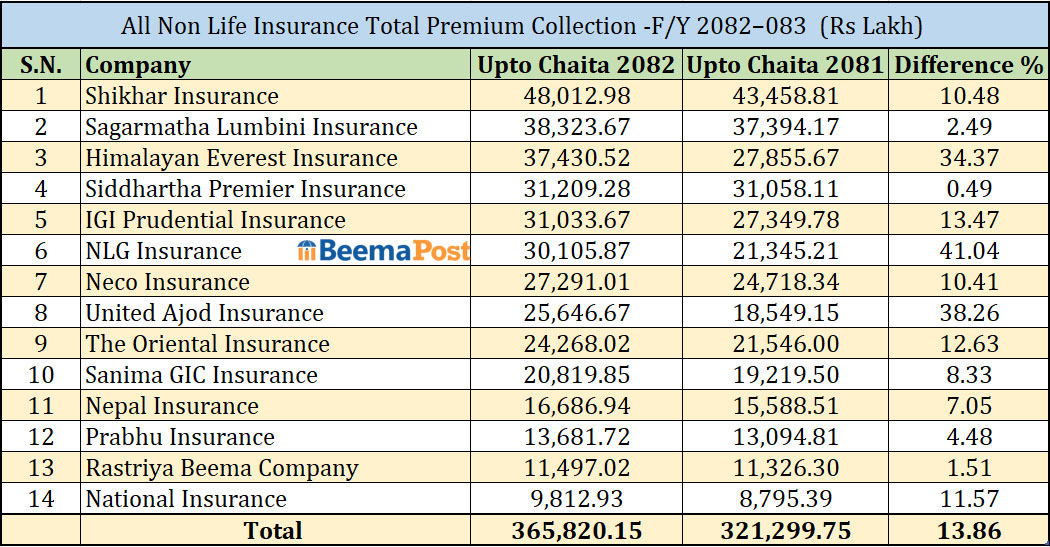Screen dimensions: 1050x547
Task: Select the total 365,820.15 cell
Action: 576,531
